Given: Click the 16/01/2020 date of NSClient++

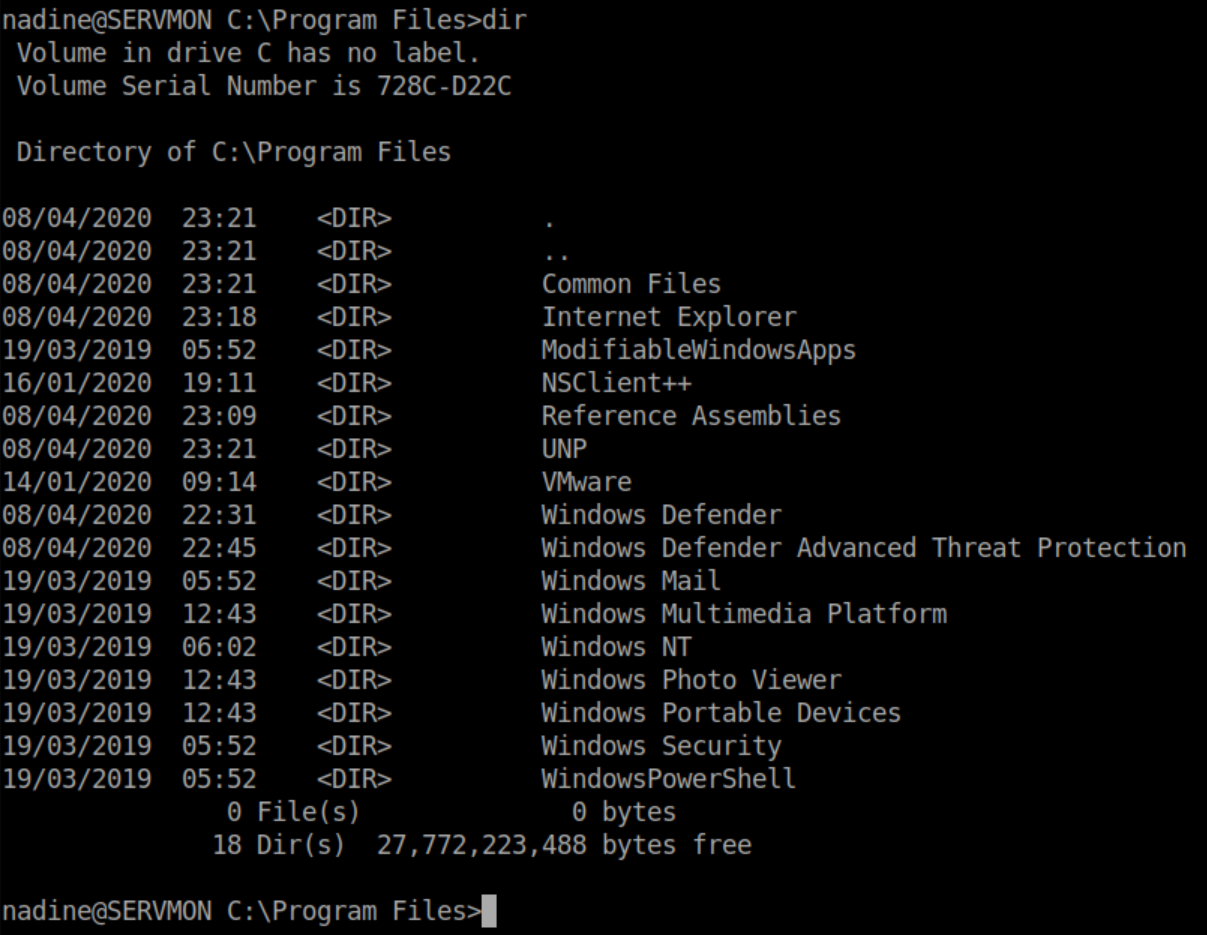Looking at the screenshot, I should 77,383.
